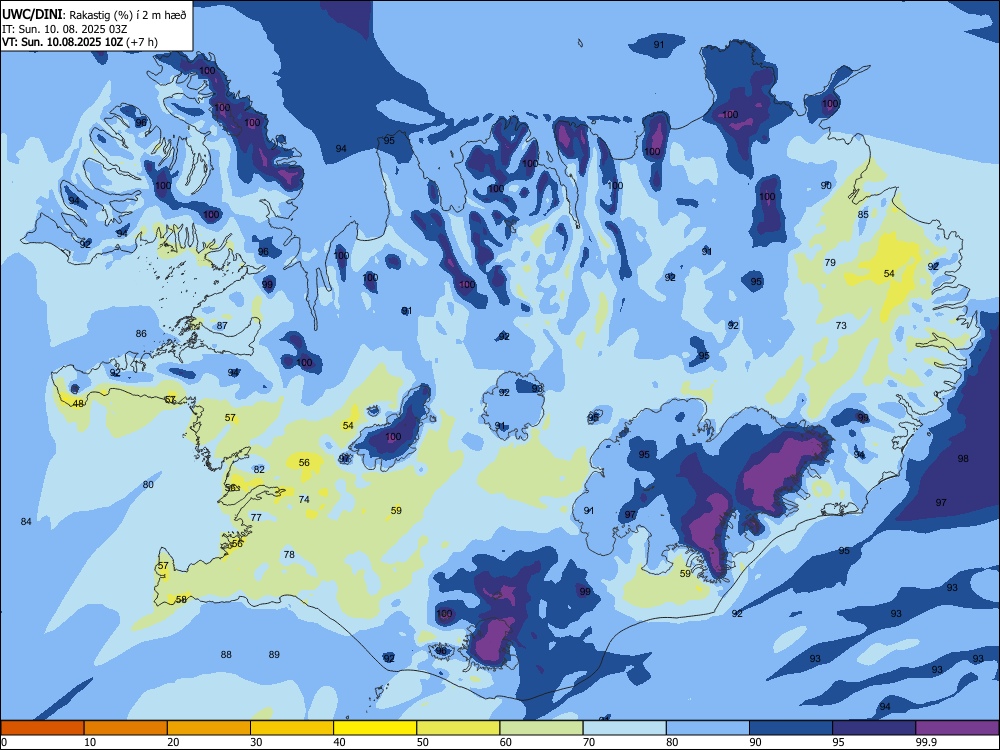Select the '58' coastal value
This screenshot has height=750, width=1000.
pos(181,599)
